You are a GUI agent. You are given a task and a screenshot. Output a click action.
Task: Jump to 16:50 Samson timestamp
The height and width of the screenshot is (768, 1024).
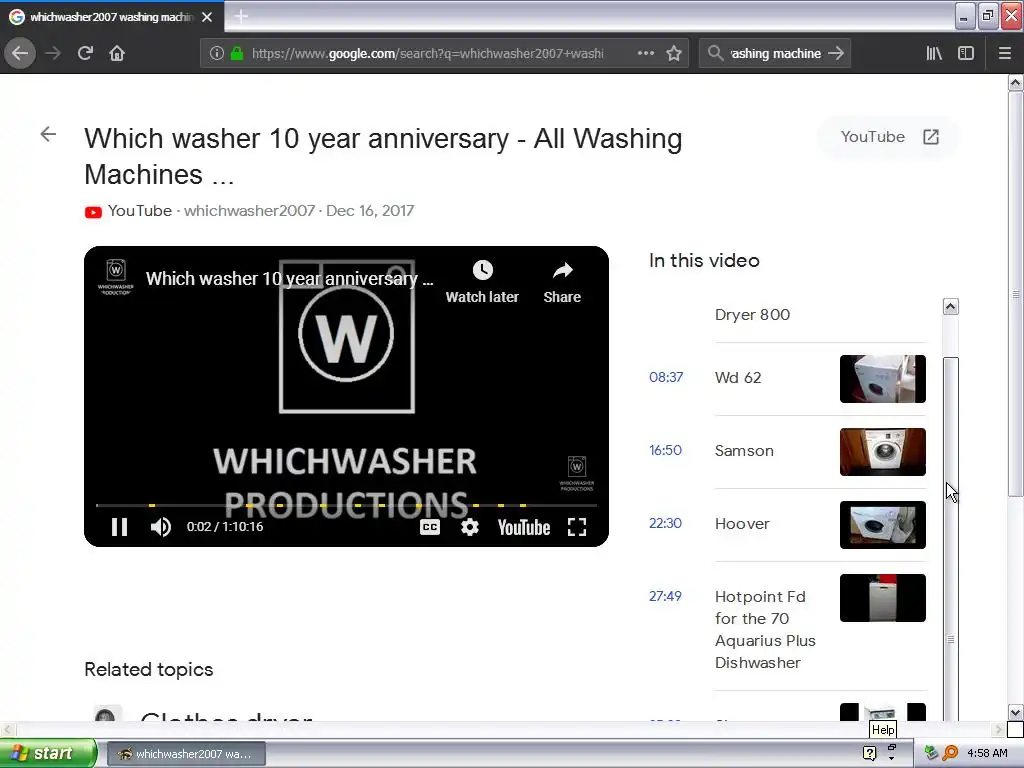(665, 451)
